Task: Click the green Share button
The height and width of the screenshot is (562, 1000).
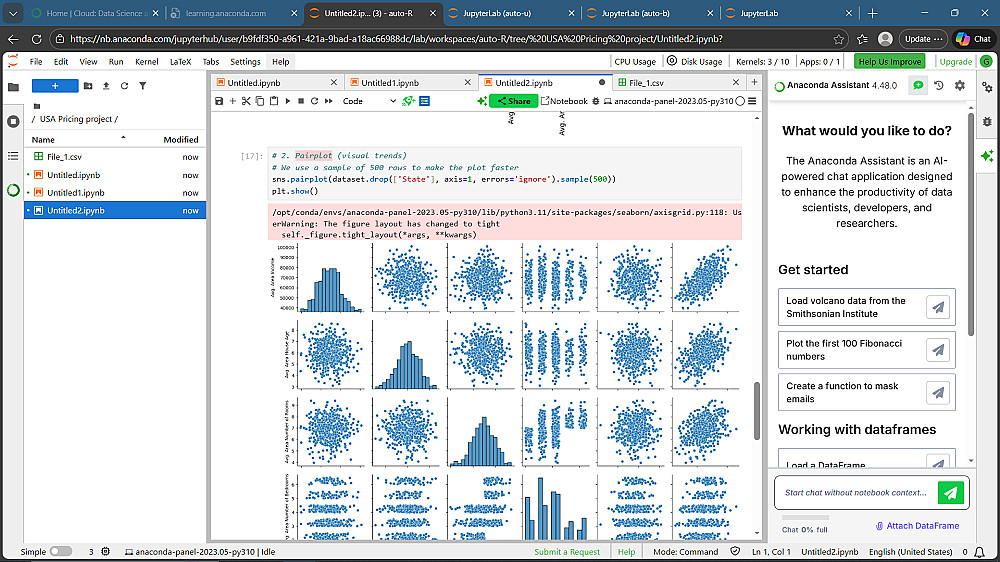Action: (x=514, y=101)
